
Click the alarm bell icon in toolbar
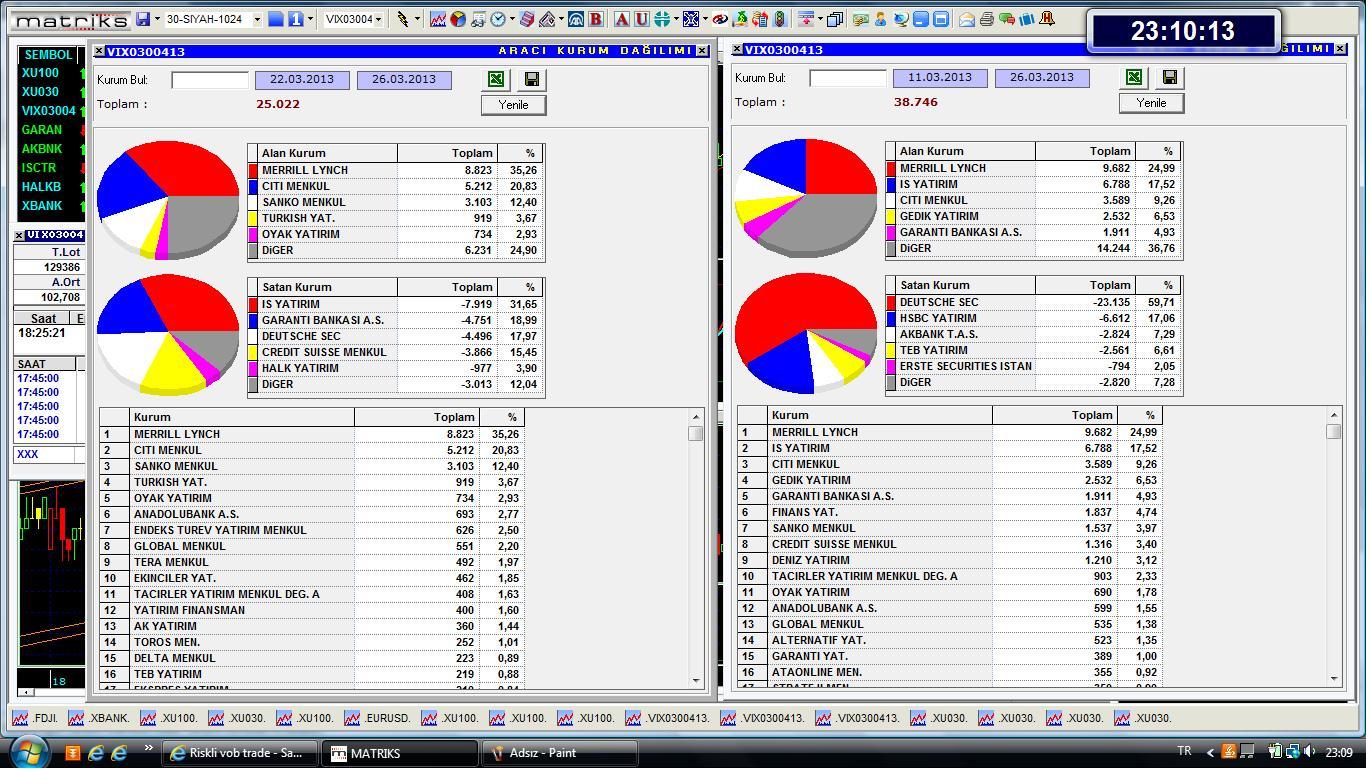coord(1047,19)
